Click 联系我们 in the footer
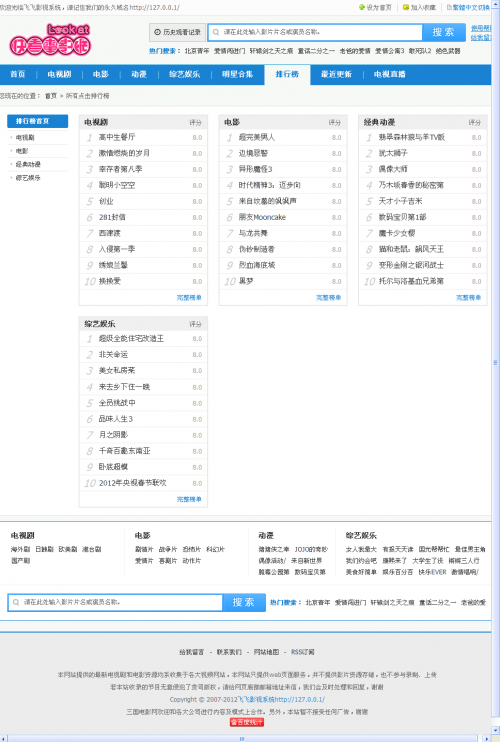The image size is (500, 742). tap(229, 652)
